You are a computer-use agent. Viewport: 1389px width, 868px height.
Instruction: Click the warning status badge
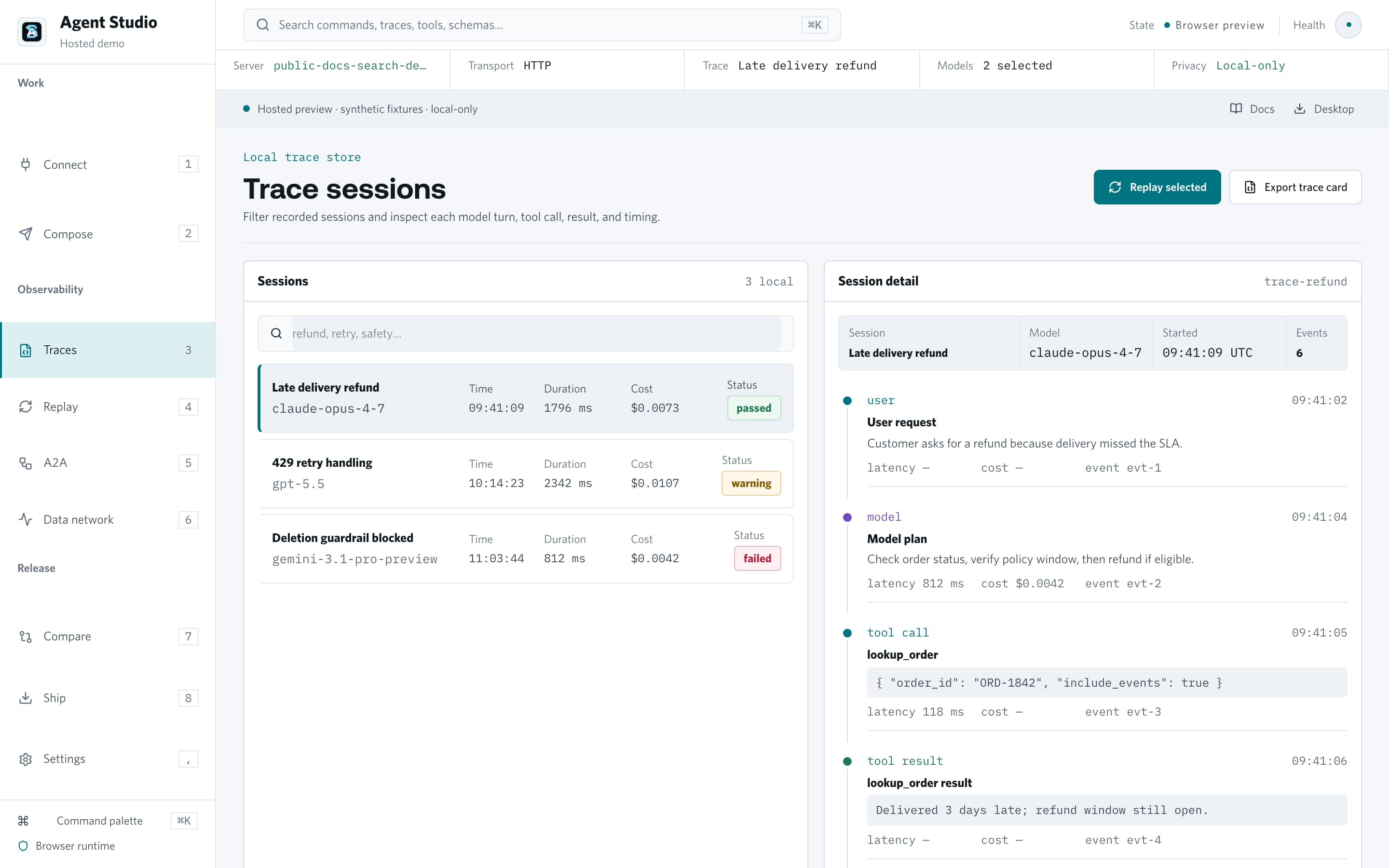pyautogui.click(x=751, y=483)
